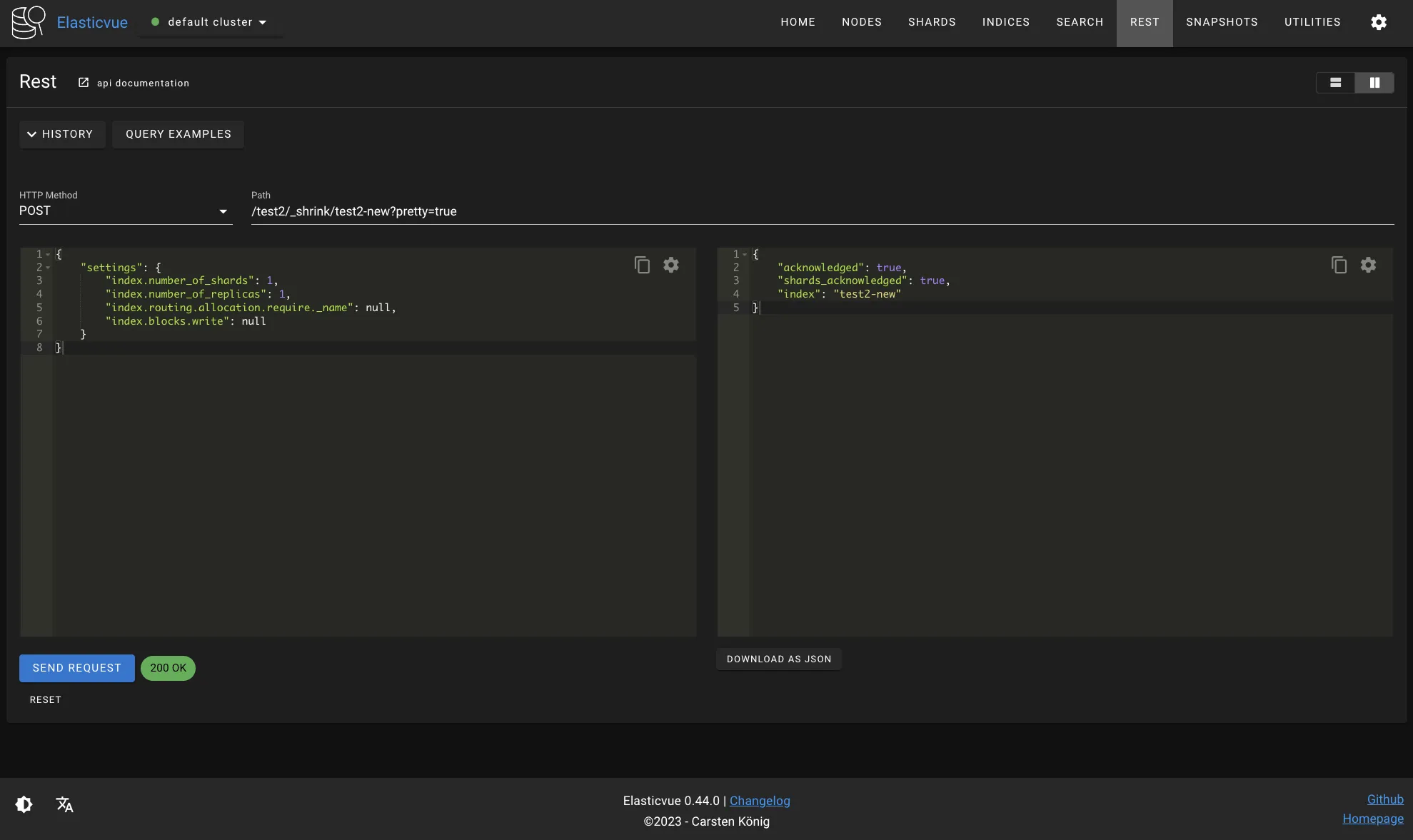This screenshot has height=840, width=1413.
Task: Switch to horizontal stacked layout view
Action: pyautogui.click(x=1335, y=83)
